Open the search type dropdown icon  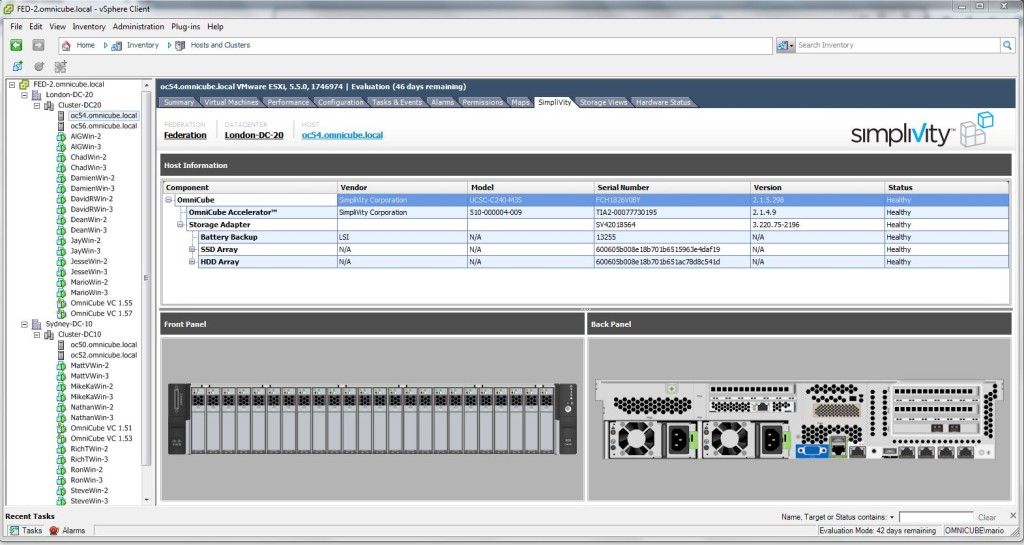pos(785,45)
